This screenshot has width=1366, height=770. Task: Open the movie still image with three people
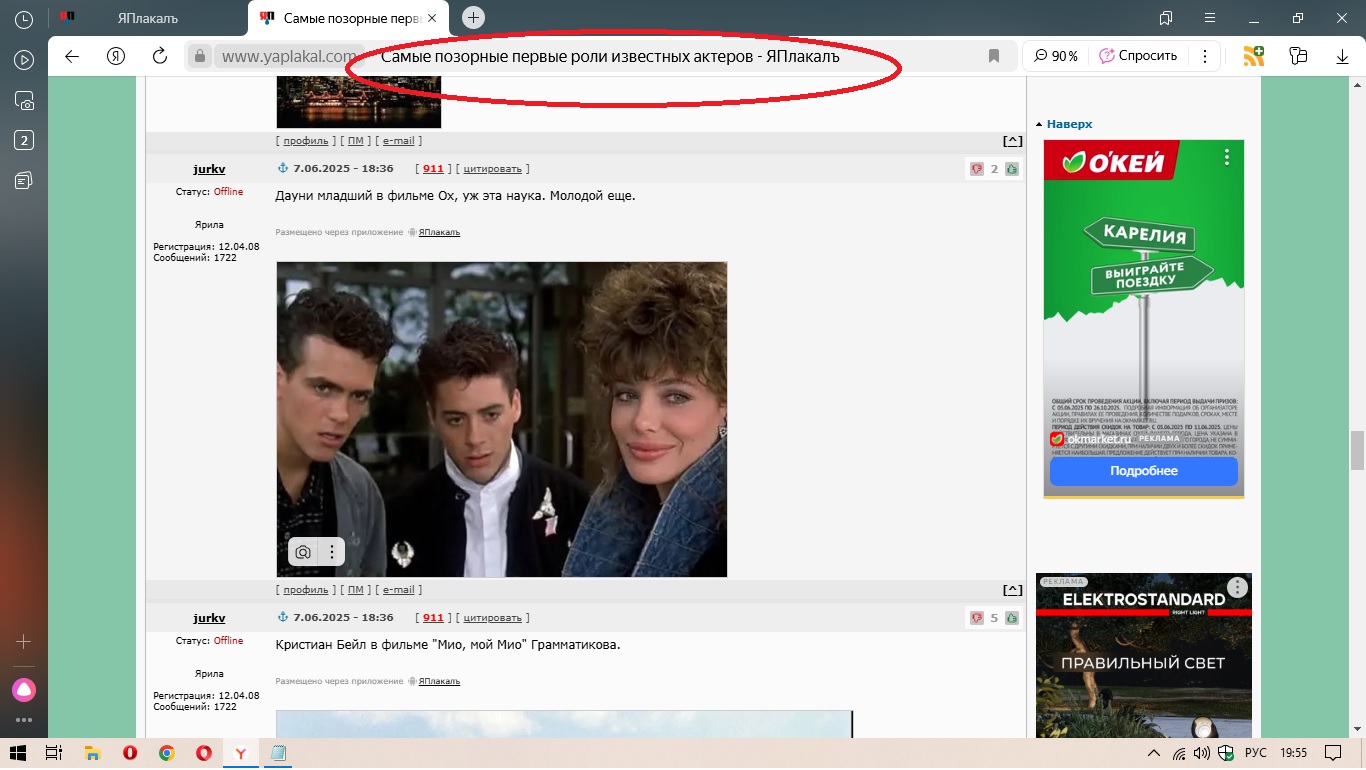502,419
